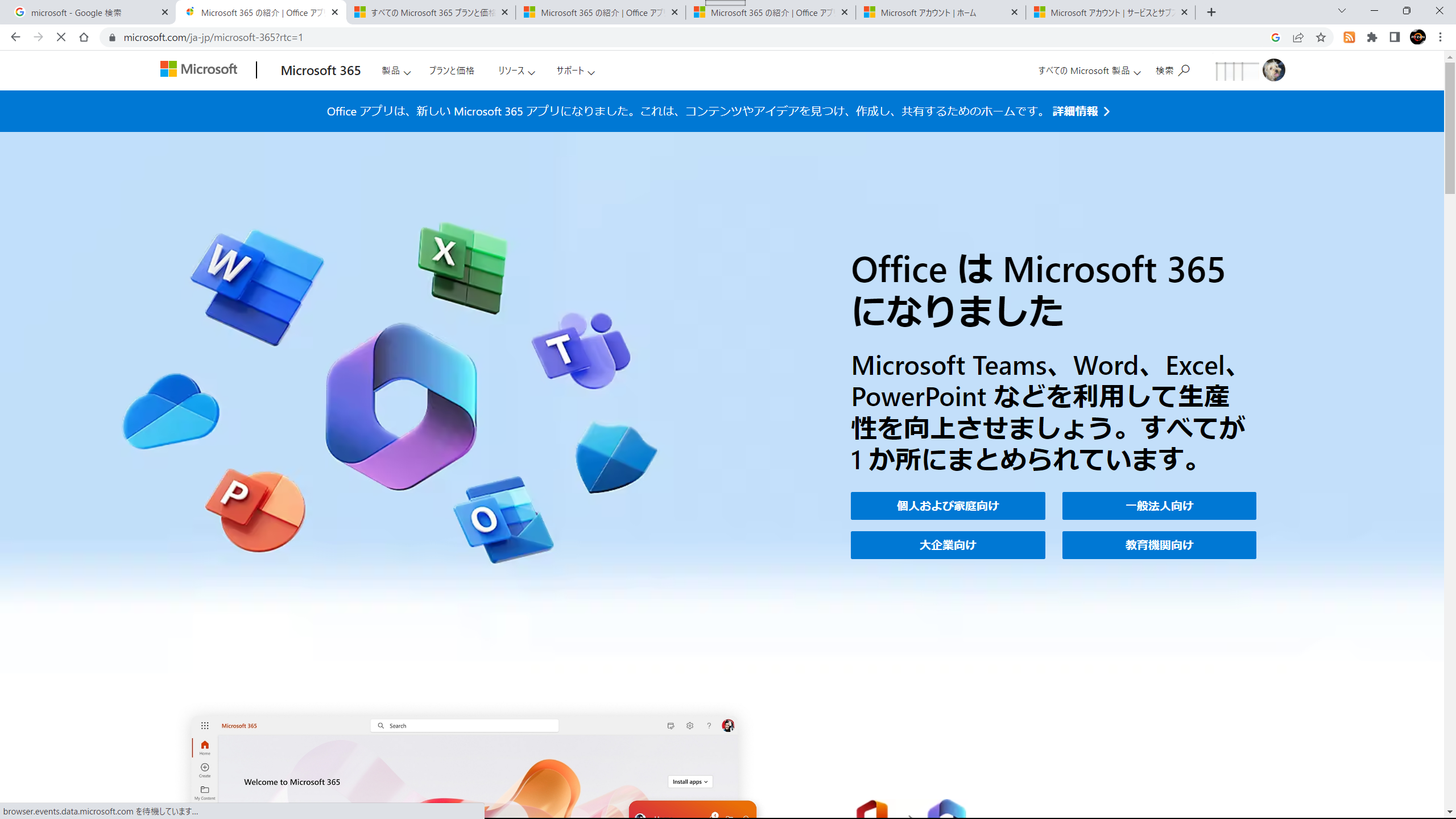Viewport: 1456px width, 819px height.
Task: Click the Outlook icon in hero image
Action: pos(503,519)
